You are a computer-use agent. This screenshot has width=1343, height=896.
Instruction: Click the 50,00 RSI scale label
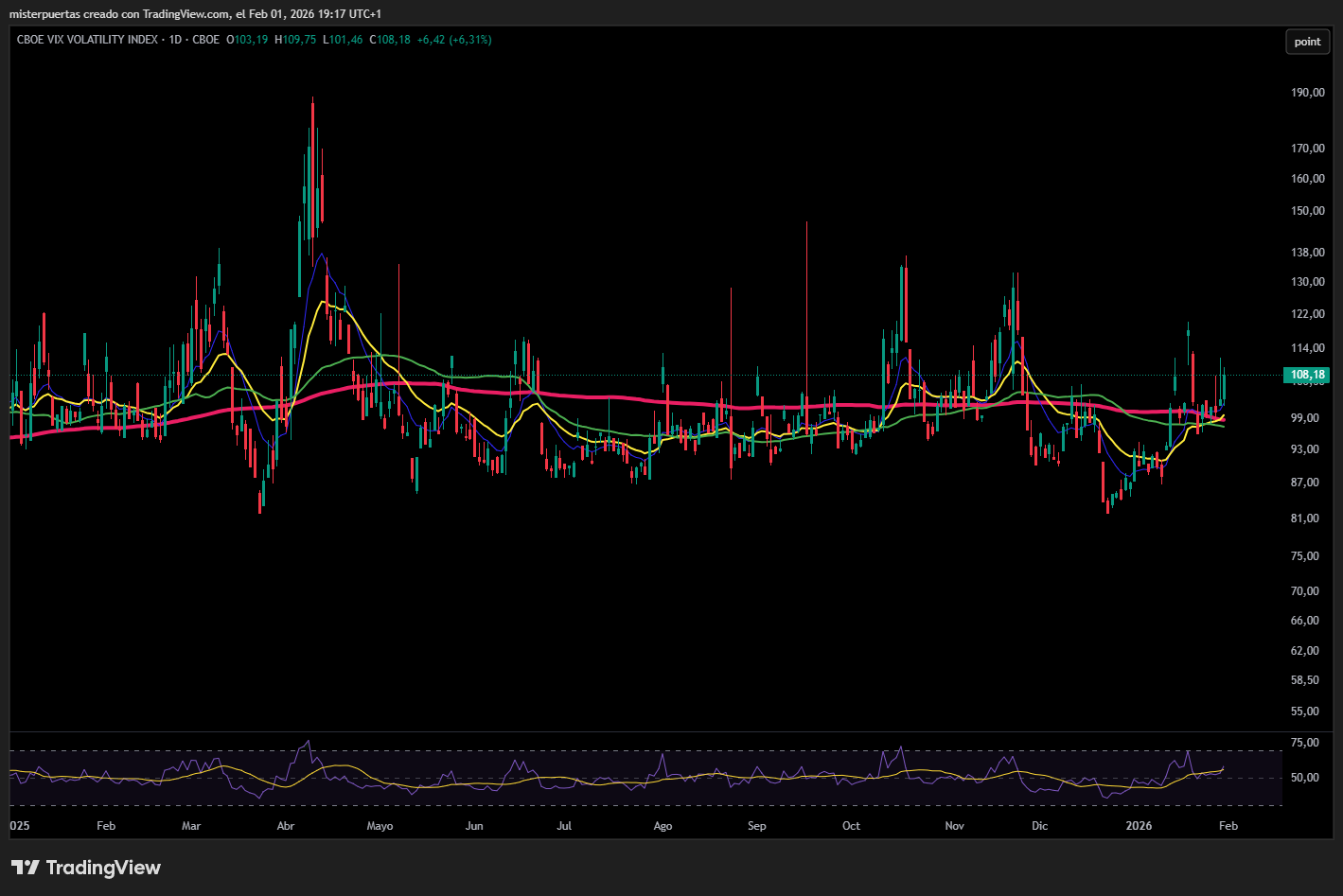[x=1305, y=778]
